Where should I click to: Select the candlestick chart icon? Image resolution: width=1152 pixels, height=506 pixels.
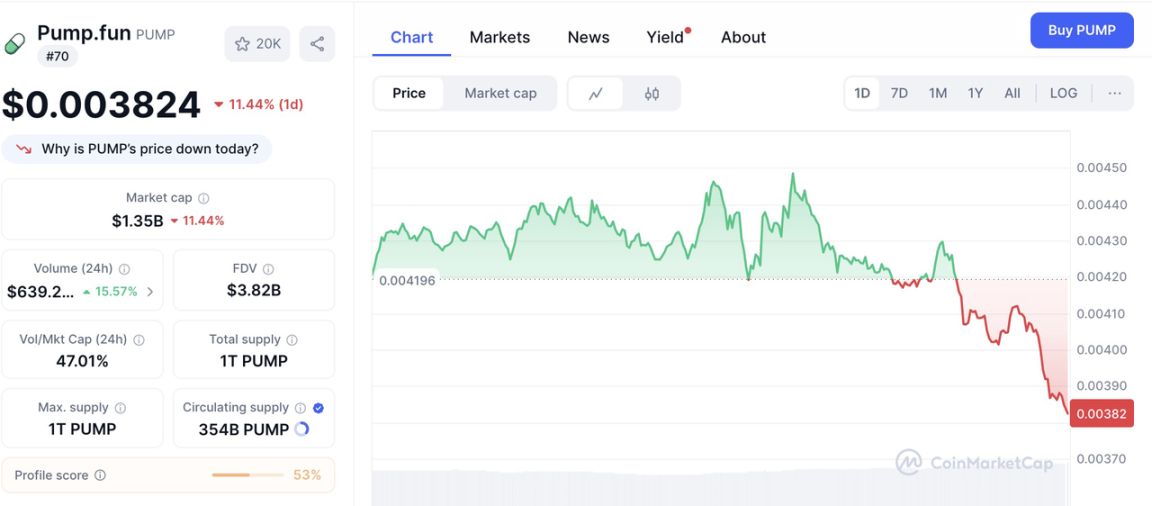click(652, 93)
